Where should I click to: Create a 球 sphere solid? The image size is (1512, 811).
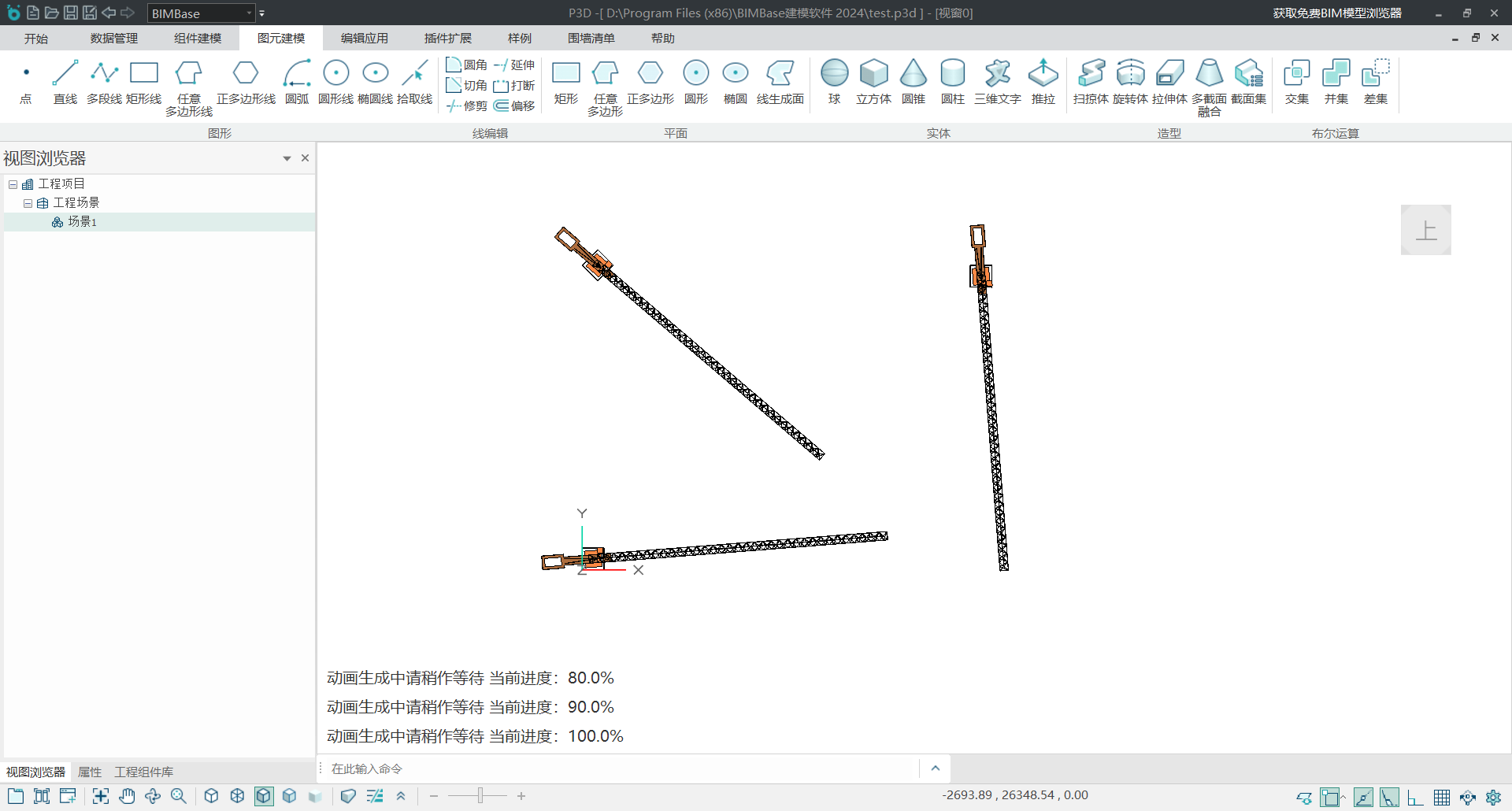pos(835,82)
